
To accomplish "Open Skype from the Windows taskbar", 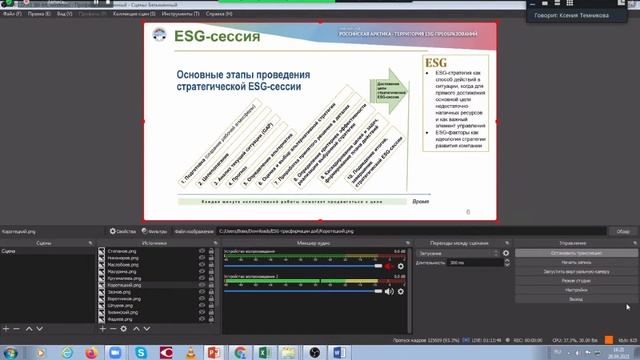I will point(141,352).
